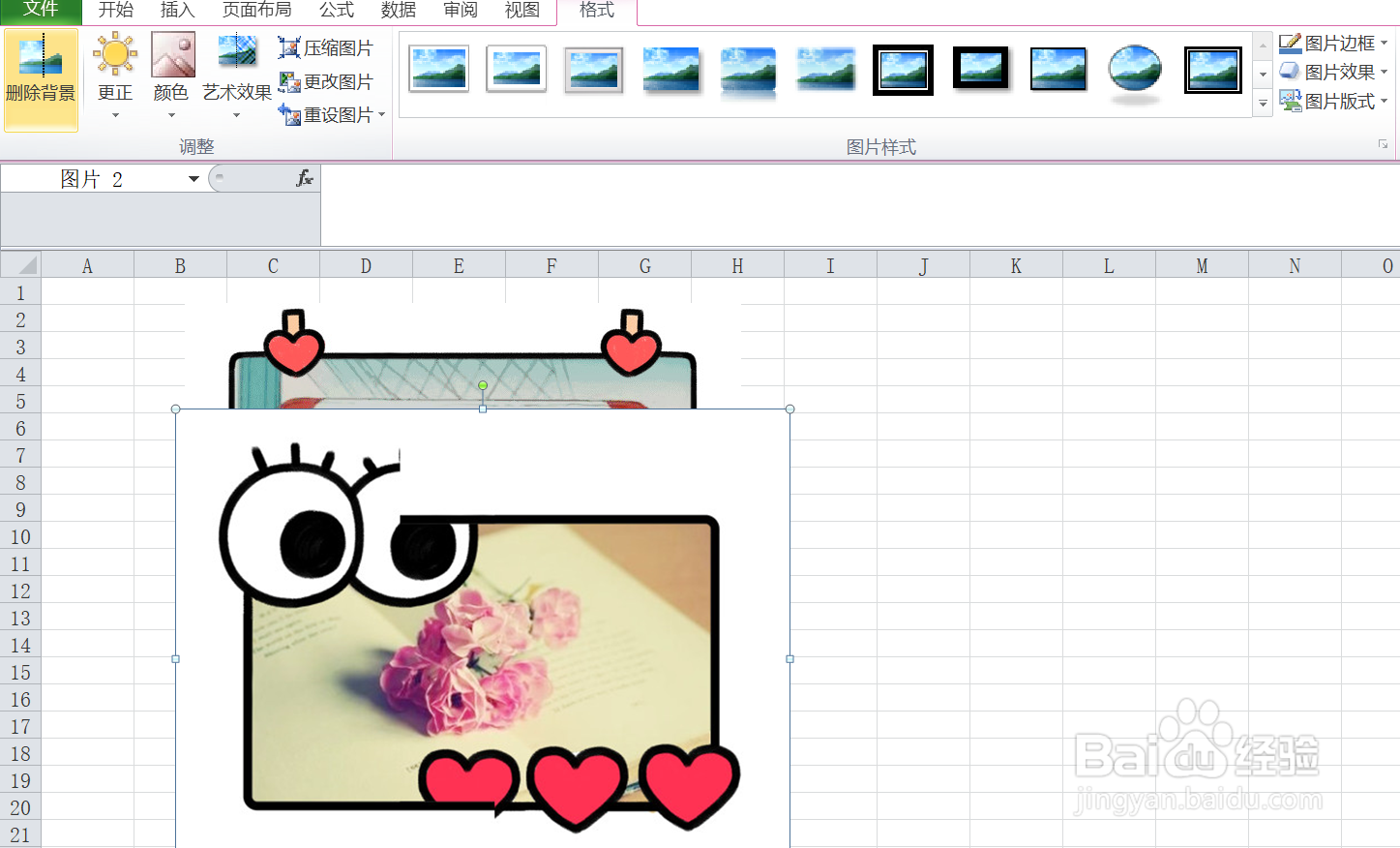Select column N header
This screenshot has width=1400, height=848.
coord(1295,266)
